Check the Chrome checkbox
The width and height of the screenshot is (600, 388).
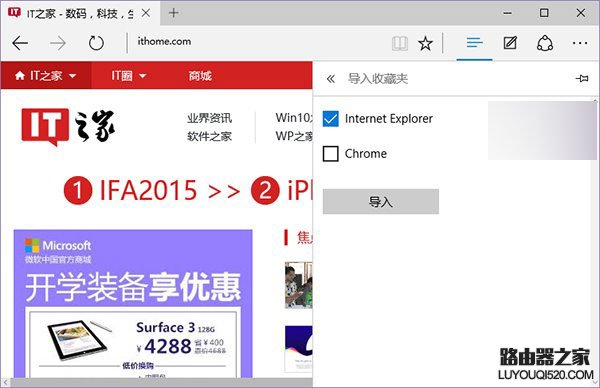330,154
